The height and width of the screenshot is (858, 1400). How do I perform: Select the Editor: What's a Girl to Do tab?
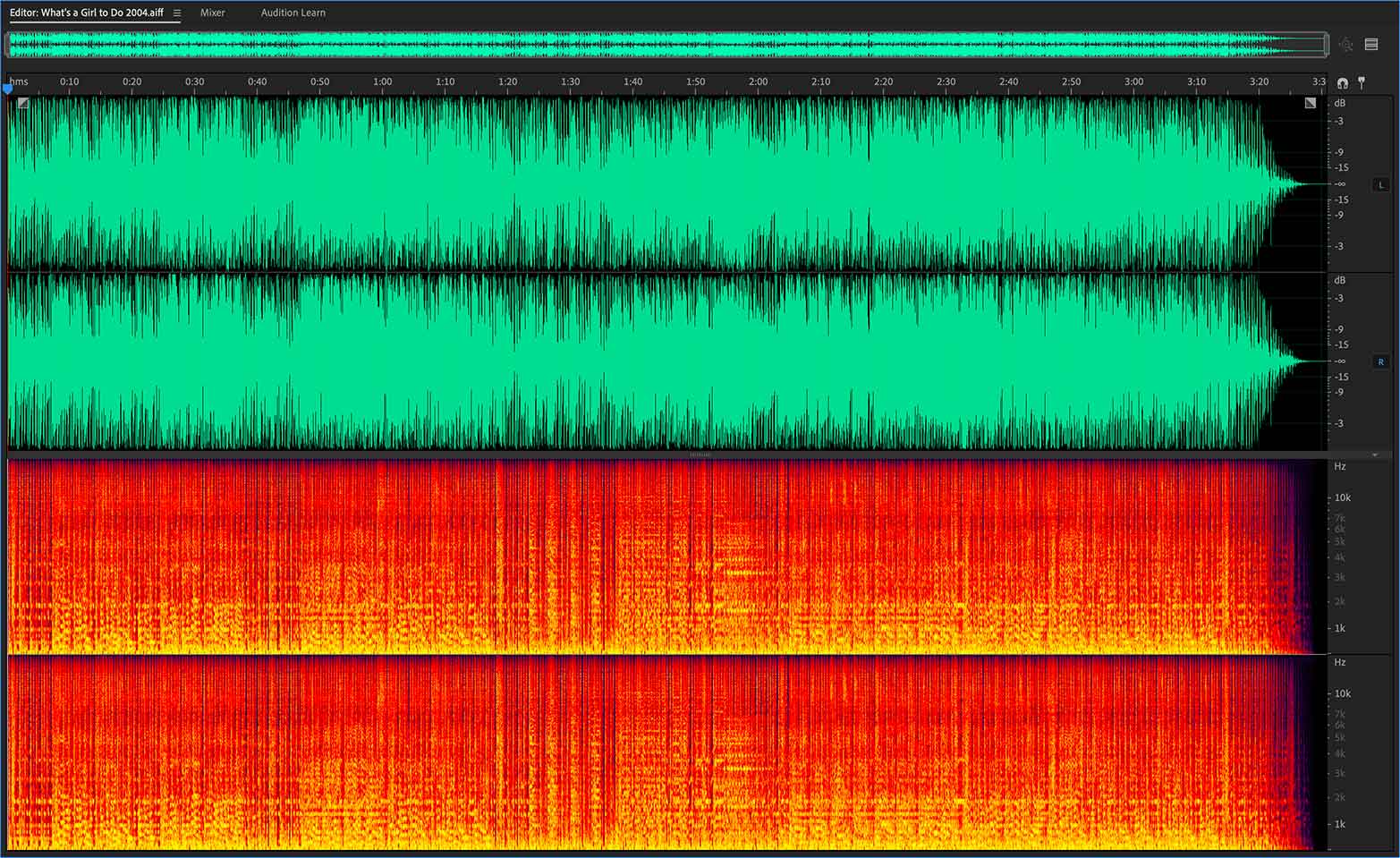point(87,13)
